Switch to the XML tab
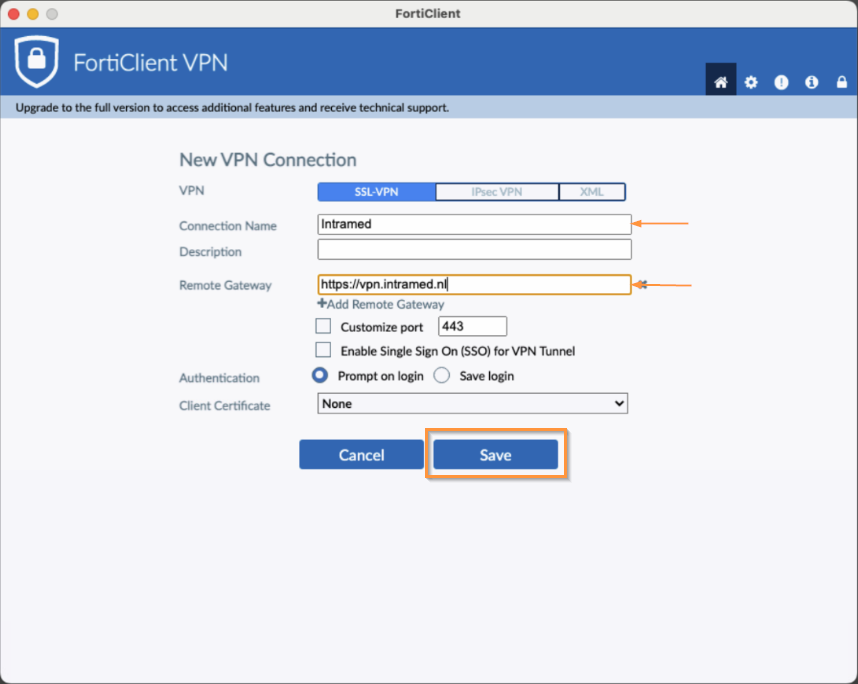The image size is (858, 684). pyautogui.click(x=591, y=192)
